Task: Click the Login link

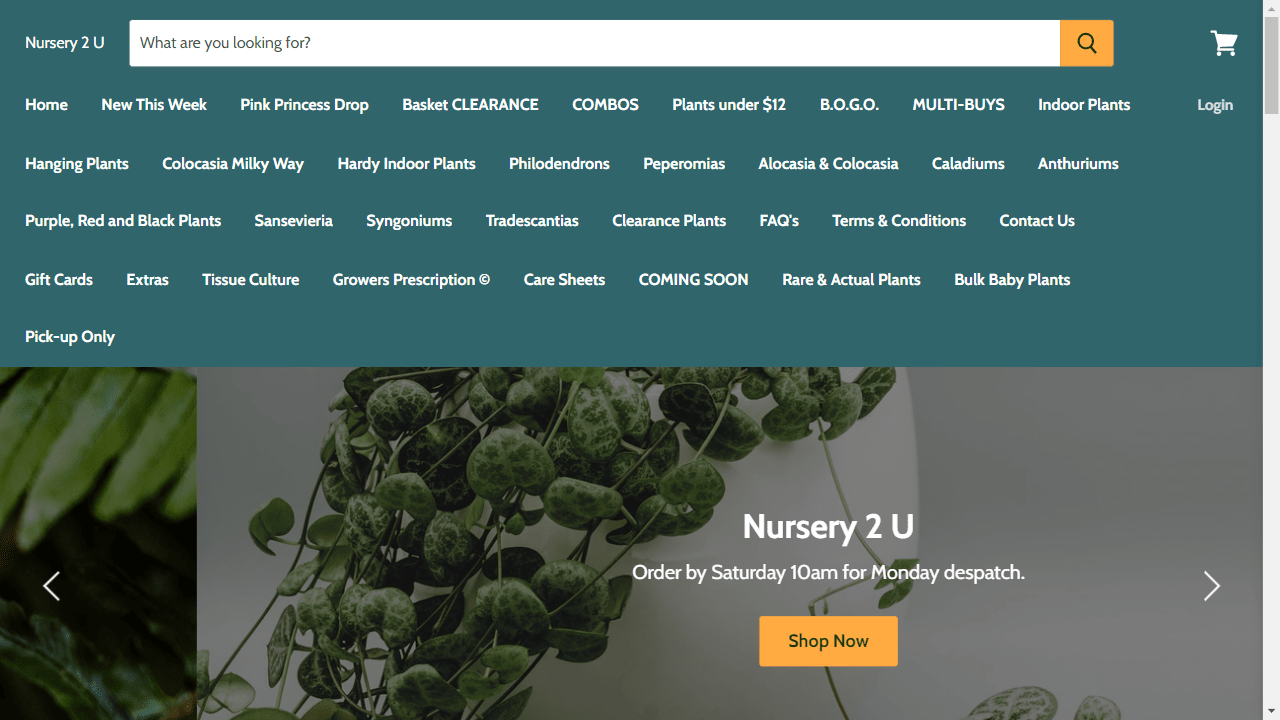Action: point(1215,105)
